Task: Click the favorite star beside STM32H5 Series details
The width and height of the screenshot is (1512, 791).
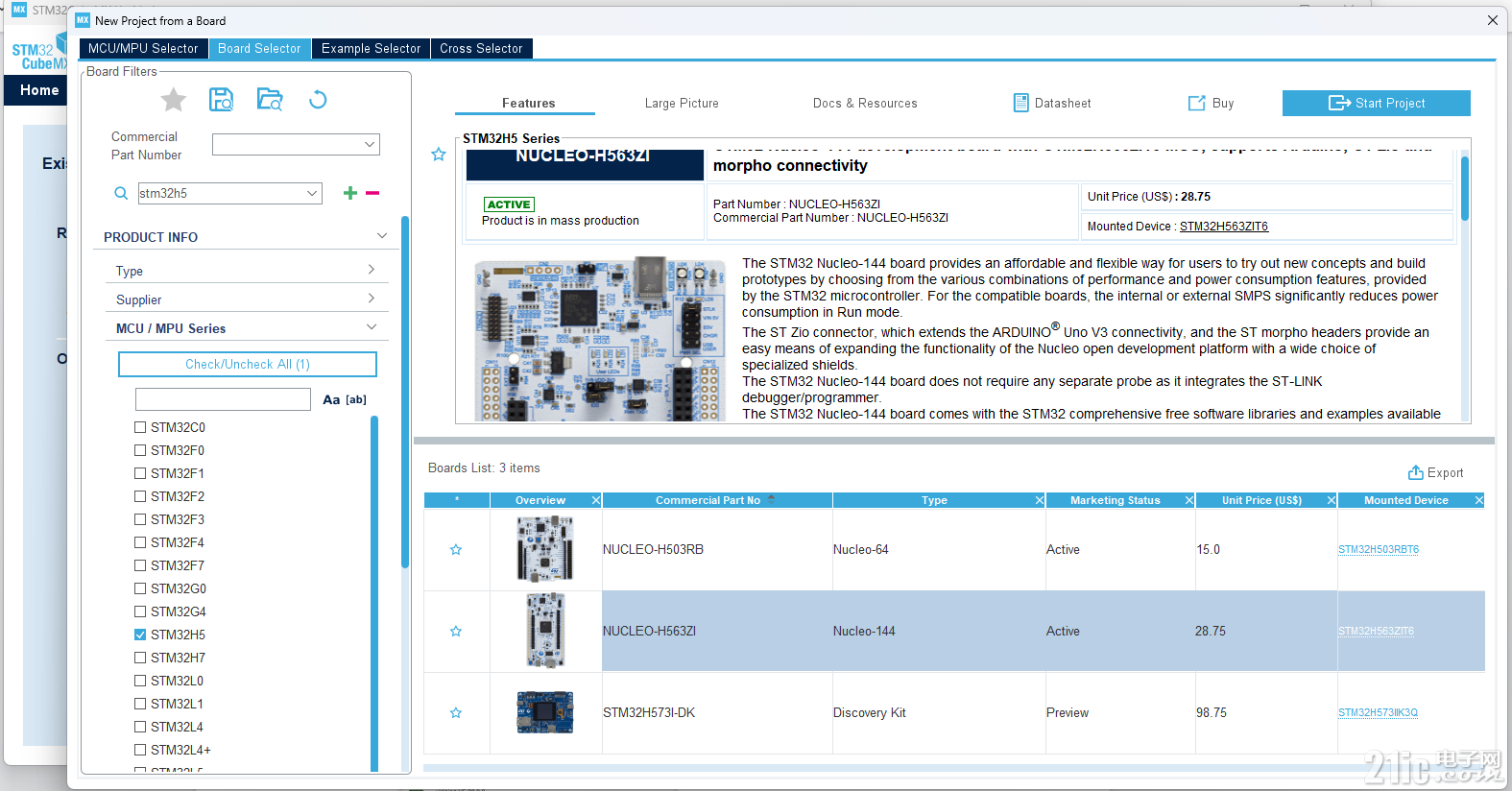Action: click(439, 154)
